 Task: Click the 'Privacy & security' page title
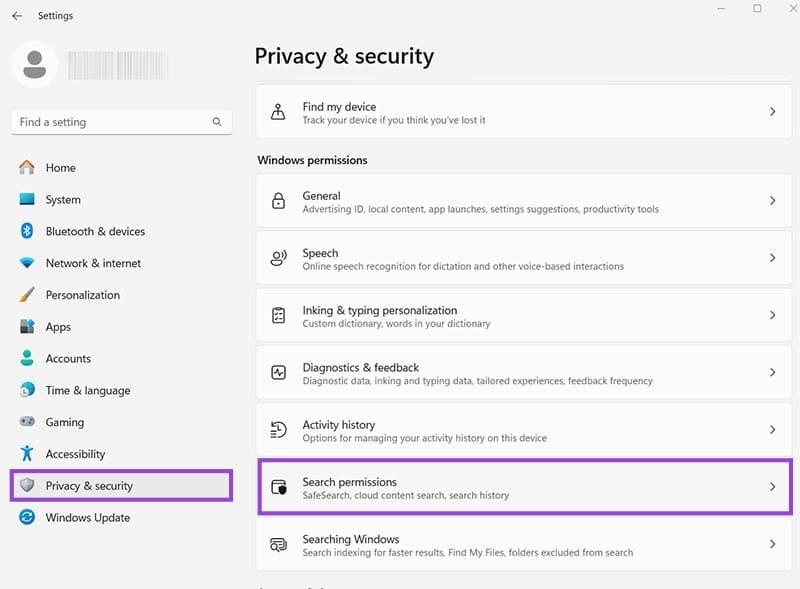pyautogui.click(x=344, y=56)
